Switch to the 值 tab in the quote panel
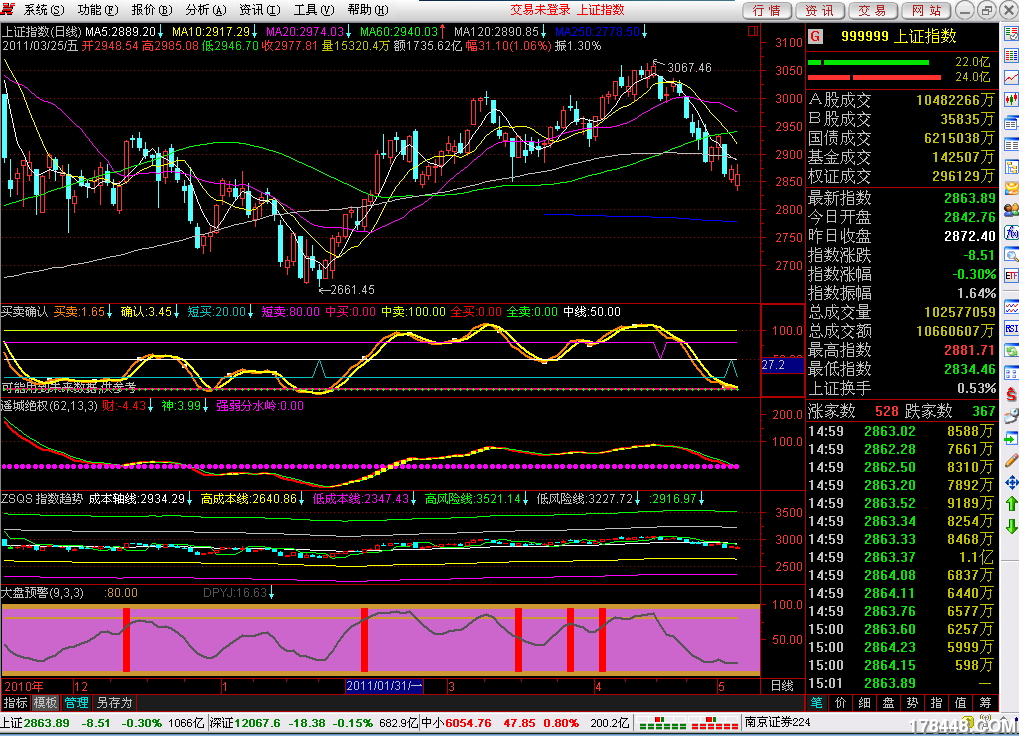Image resolution: width=1019 pixels, height=736 pixels. (961, 703)
